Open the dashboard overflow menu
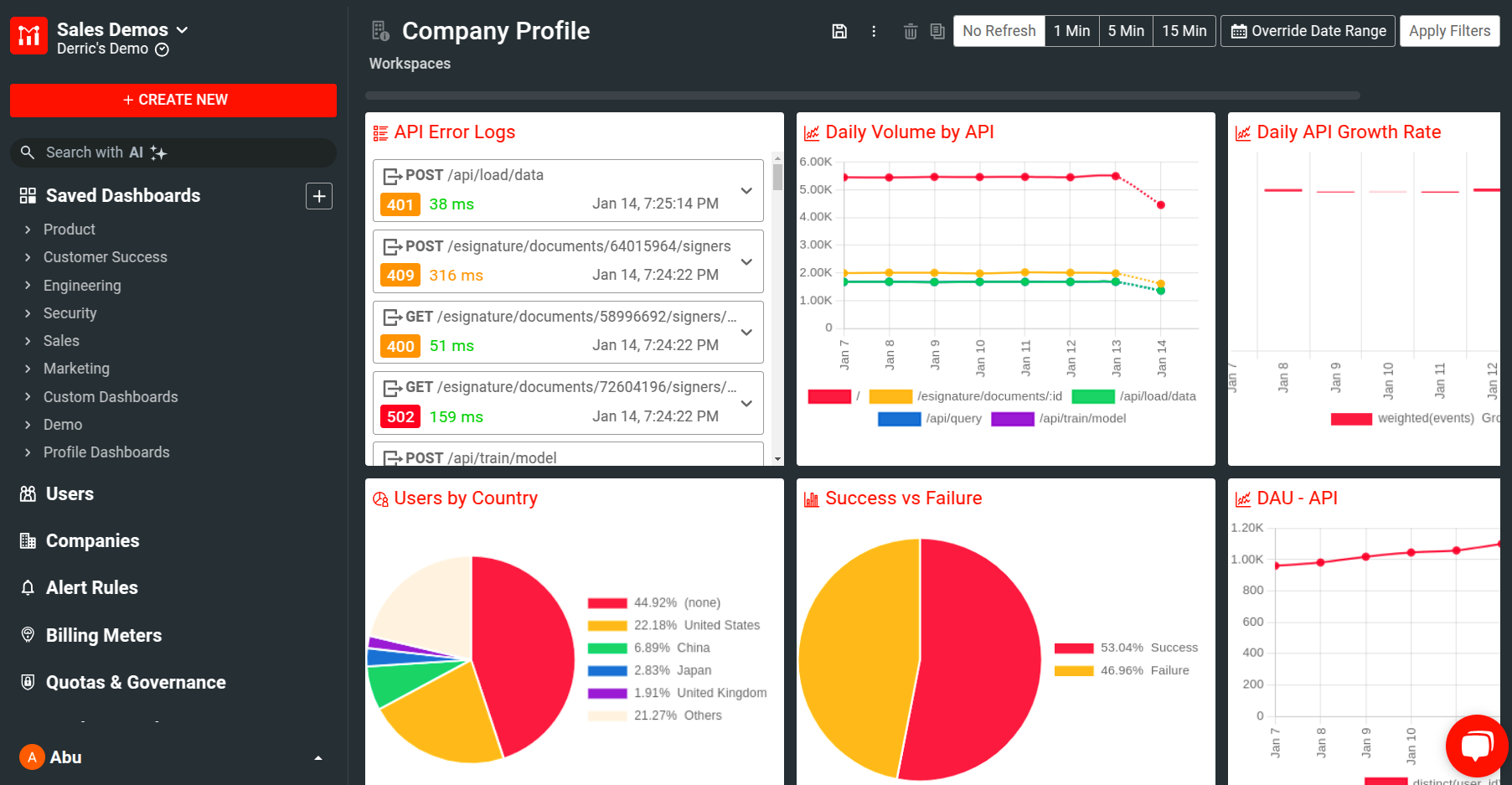 click(x=874, y=31)
